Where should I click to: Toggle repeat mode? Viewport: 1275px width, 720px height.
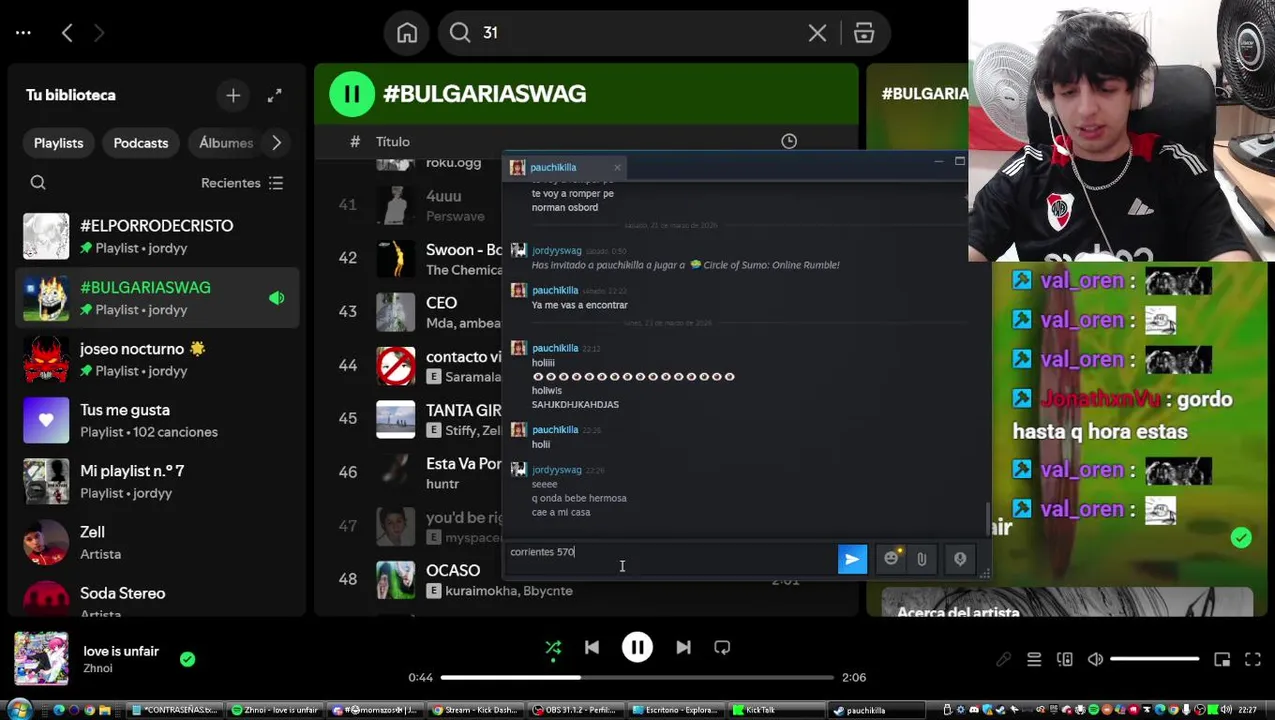(722, 648)
